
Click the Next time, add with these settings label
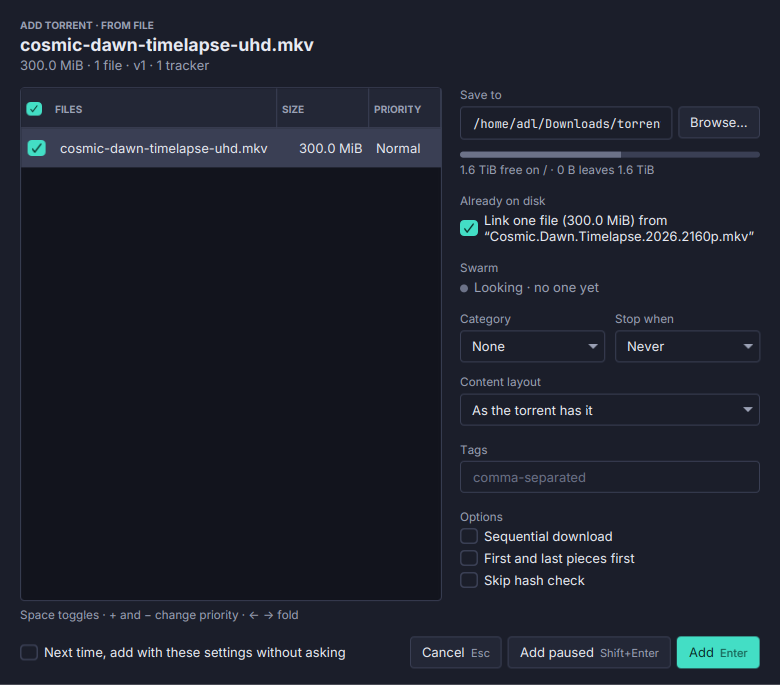click(x=195, y=652)
